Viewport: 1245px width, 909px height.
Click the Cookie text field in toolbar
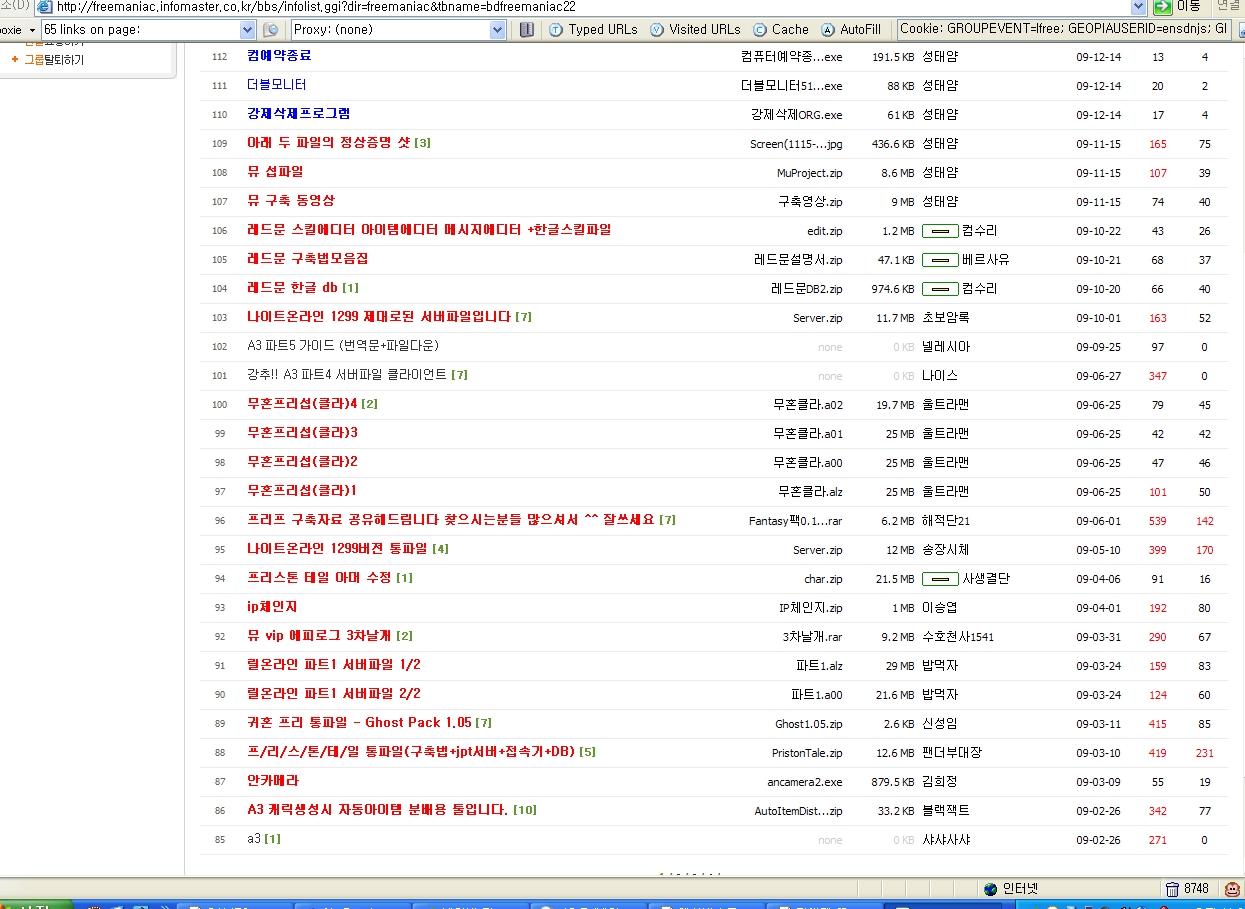[x=1063, y=30]
